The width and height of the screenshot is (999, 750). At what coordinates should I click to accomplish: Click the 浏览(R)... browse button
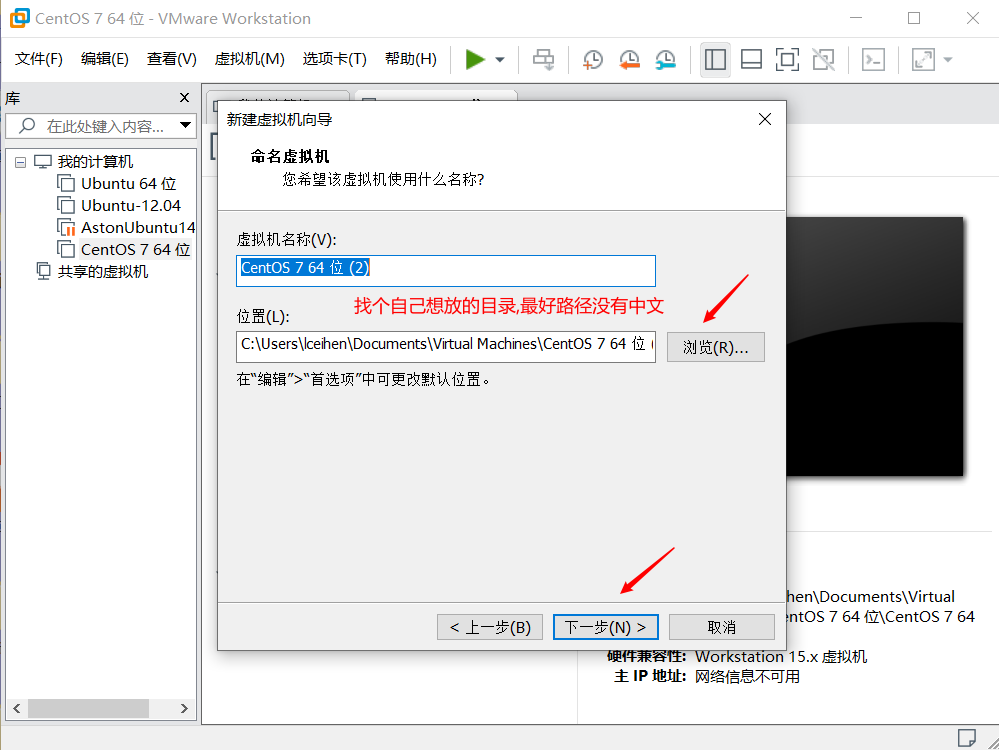[x=715, y=347]
